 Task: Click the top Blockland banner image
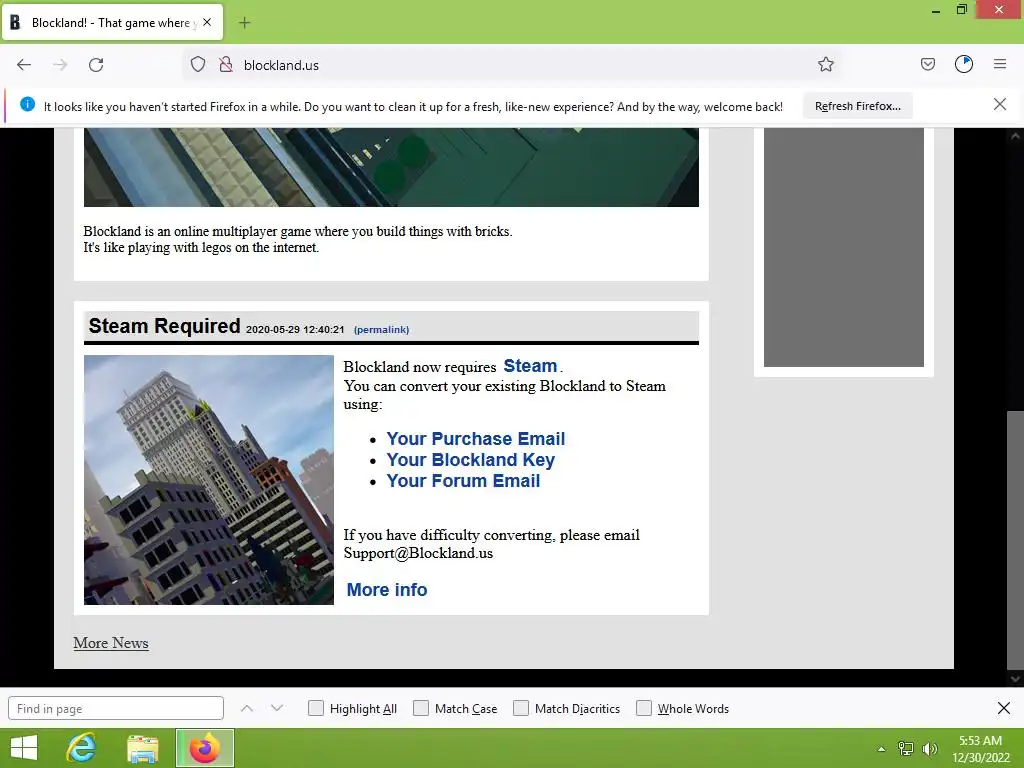pos(391,167)
